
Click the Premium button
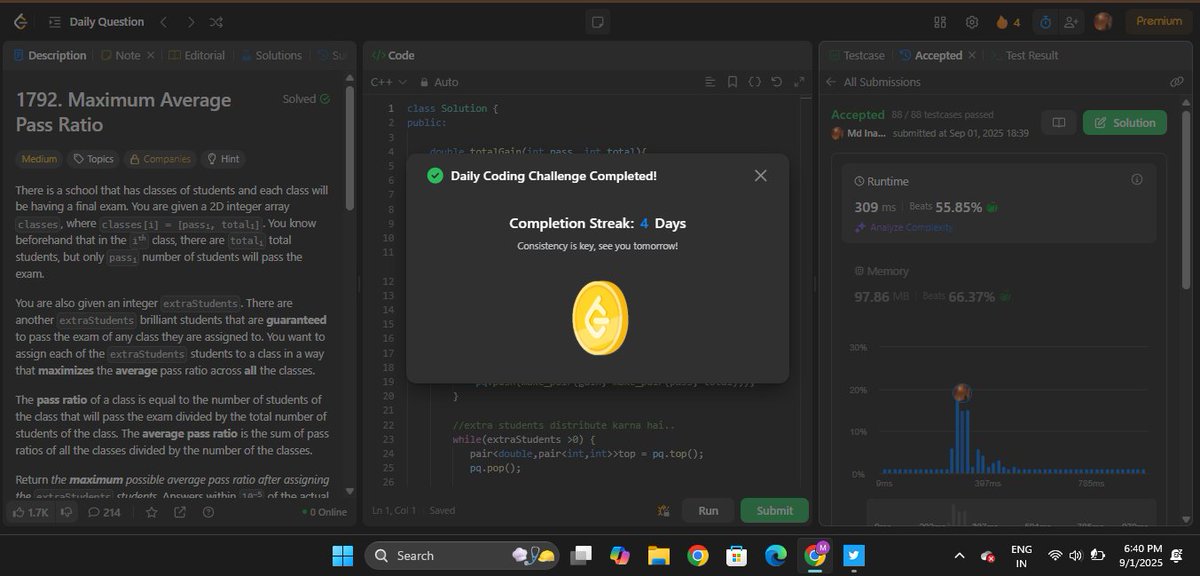click(1160, 22)
